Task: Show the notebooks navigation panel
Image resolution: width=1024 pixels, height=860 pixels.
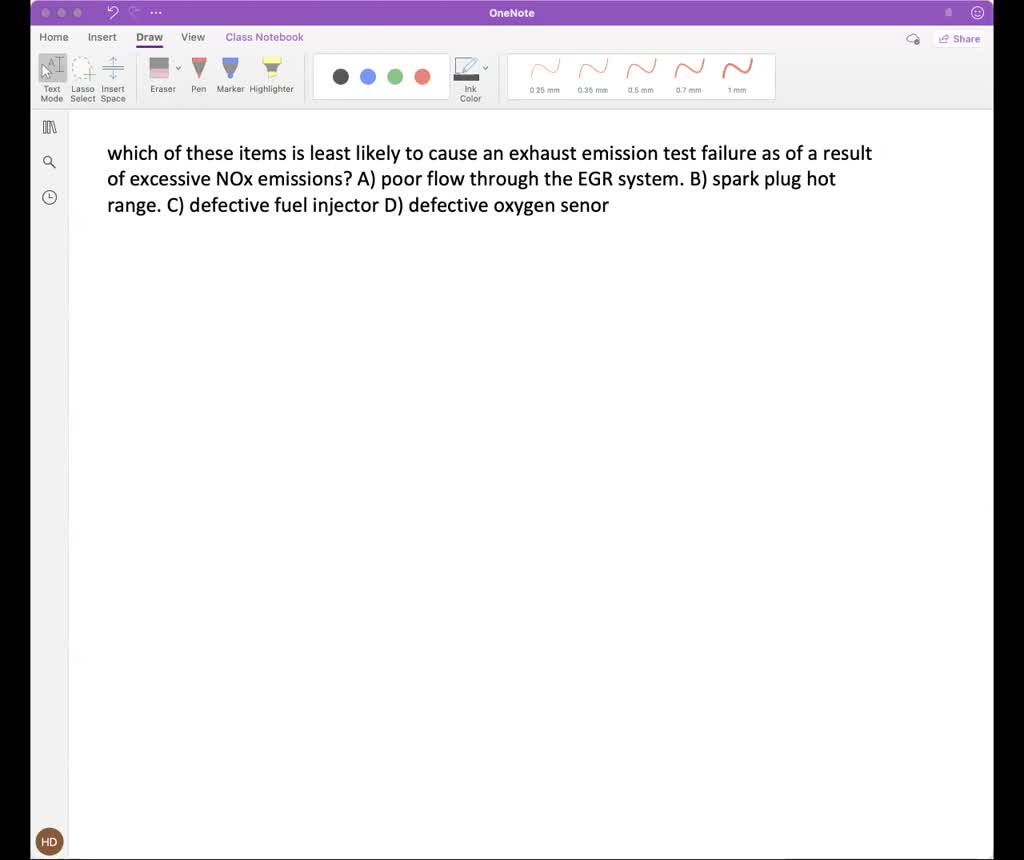Action: [x=50, y=127]
